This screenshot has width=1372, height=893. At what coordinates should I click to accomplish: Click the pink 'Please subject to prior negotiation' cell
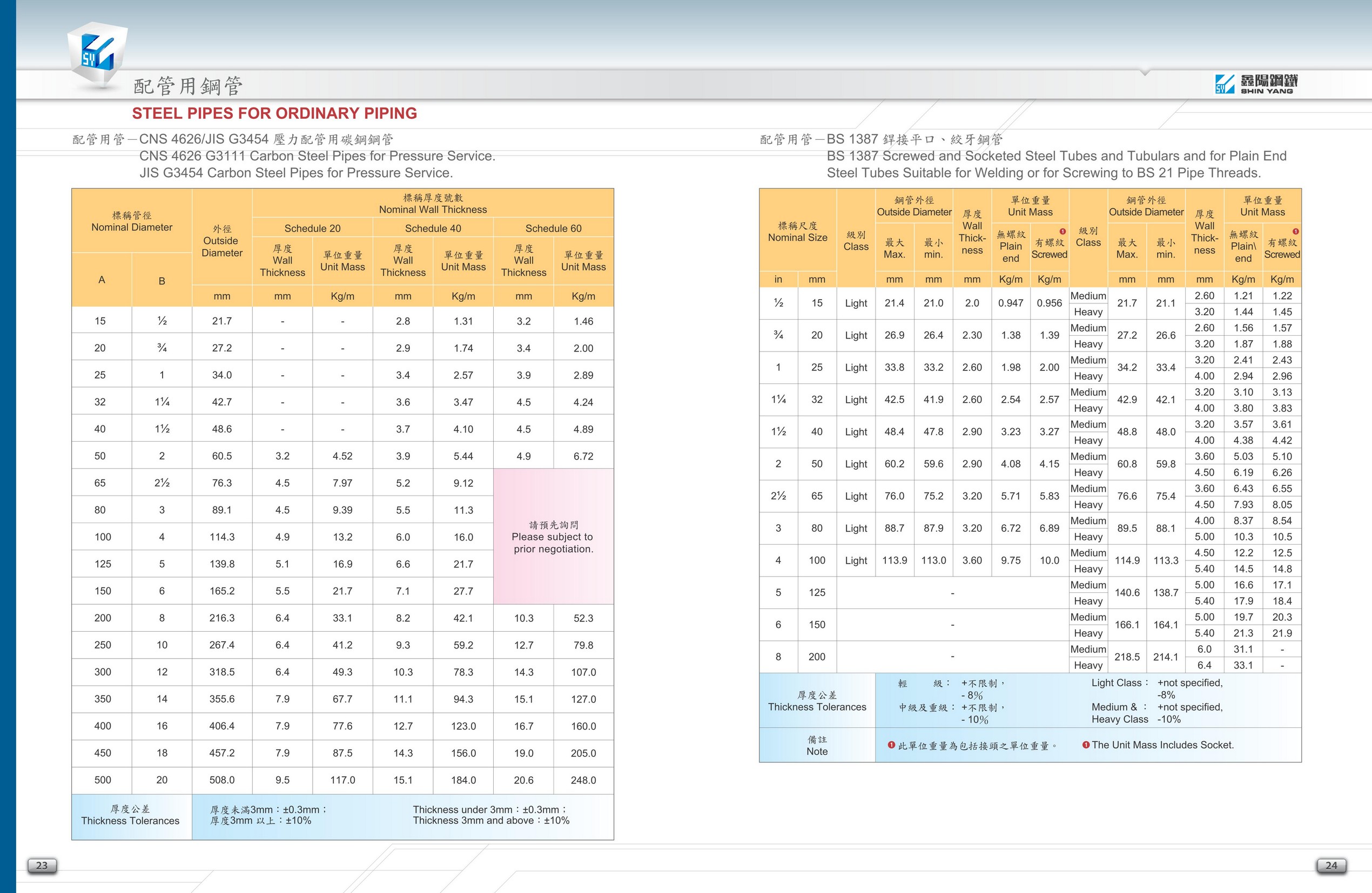tap(553, 536)
